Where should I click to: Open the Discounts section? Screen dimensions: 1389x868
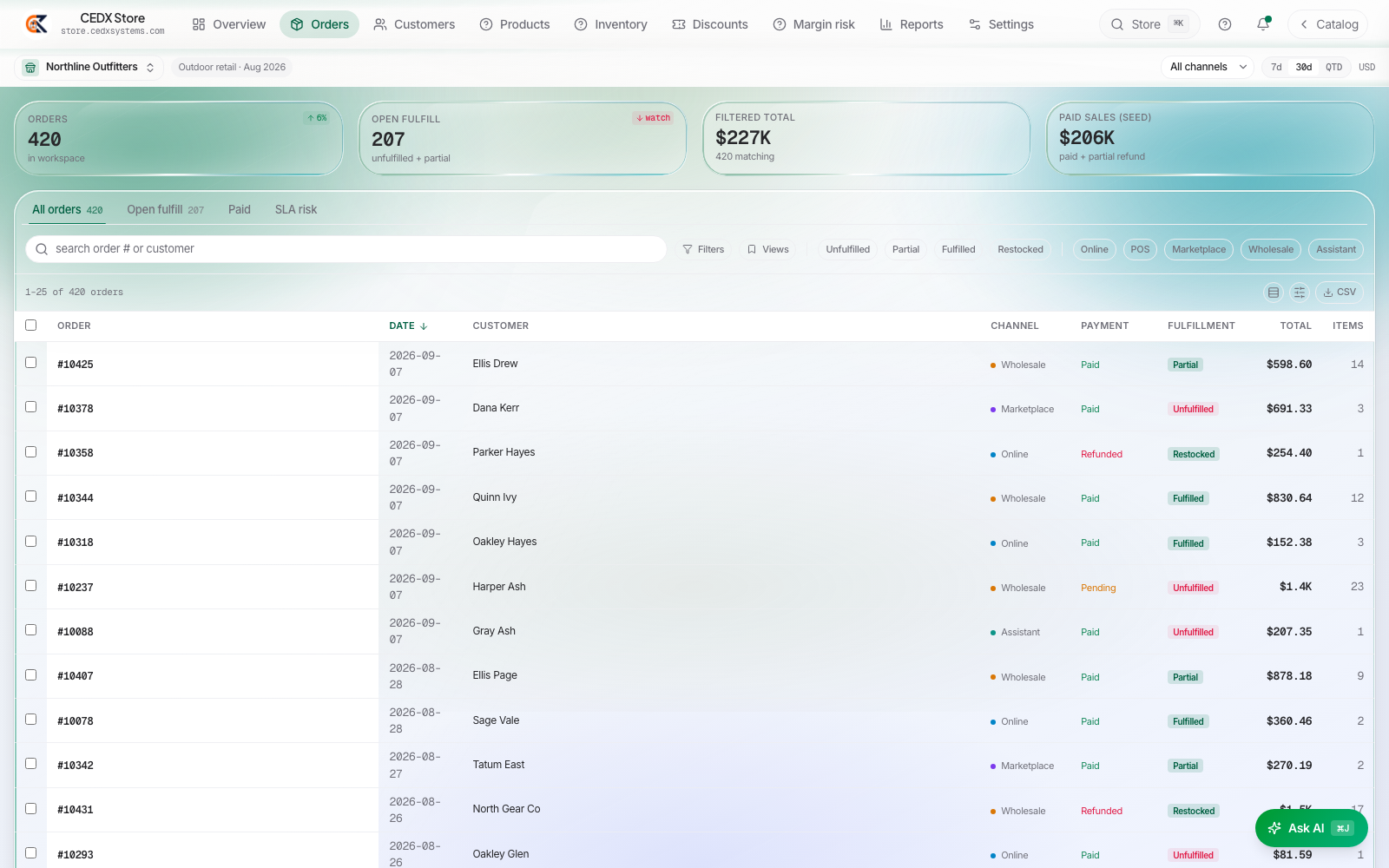[710, 24]
